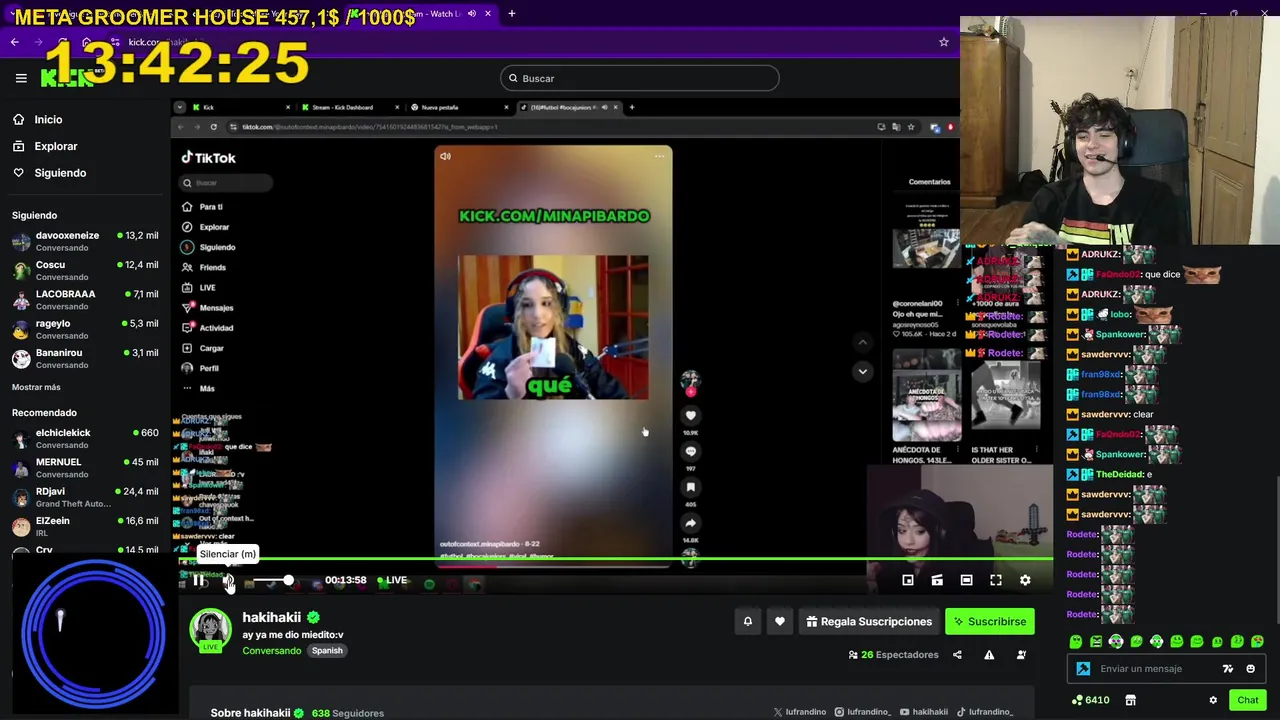Image resolution: width=1280 pixels, height=720 pixels.
Task: Open TikTok link lufrandino_
Action: (985, 712)
